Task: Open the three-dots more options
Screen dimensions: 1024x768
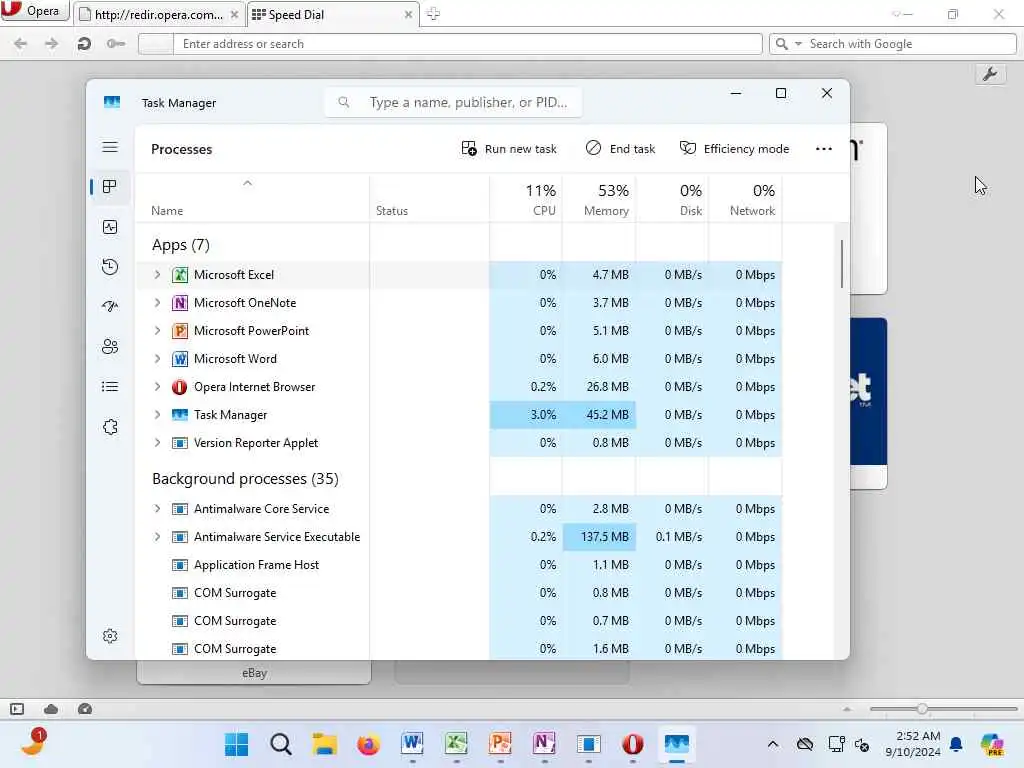Action: click(824, 149)
